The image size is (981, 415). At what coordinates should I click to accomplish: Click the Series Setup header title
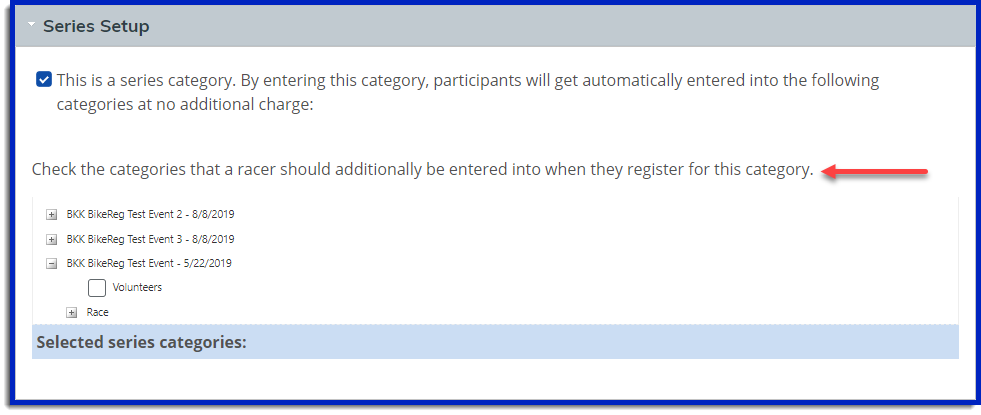(96, 27)
